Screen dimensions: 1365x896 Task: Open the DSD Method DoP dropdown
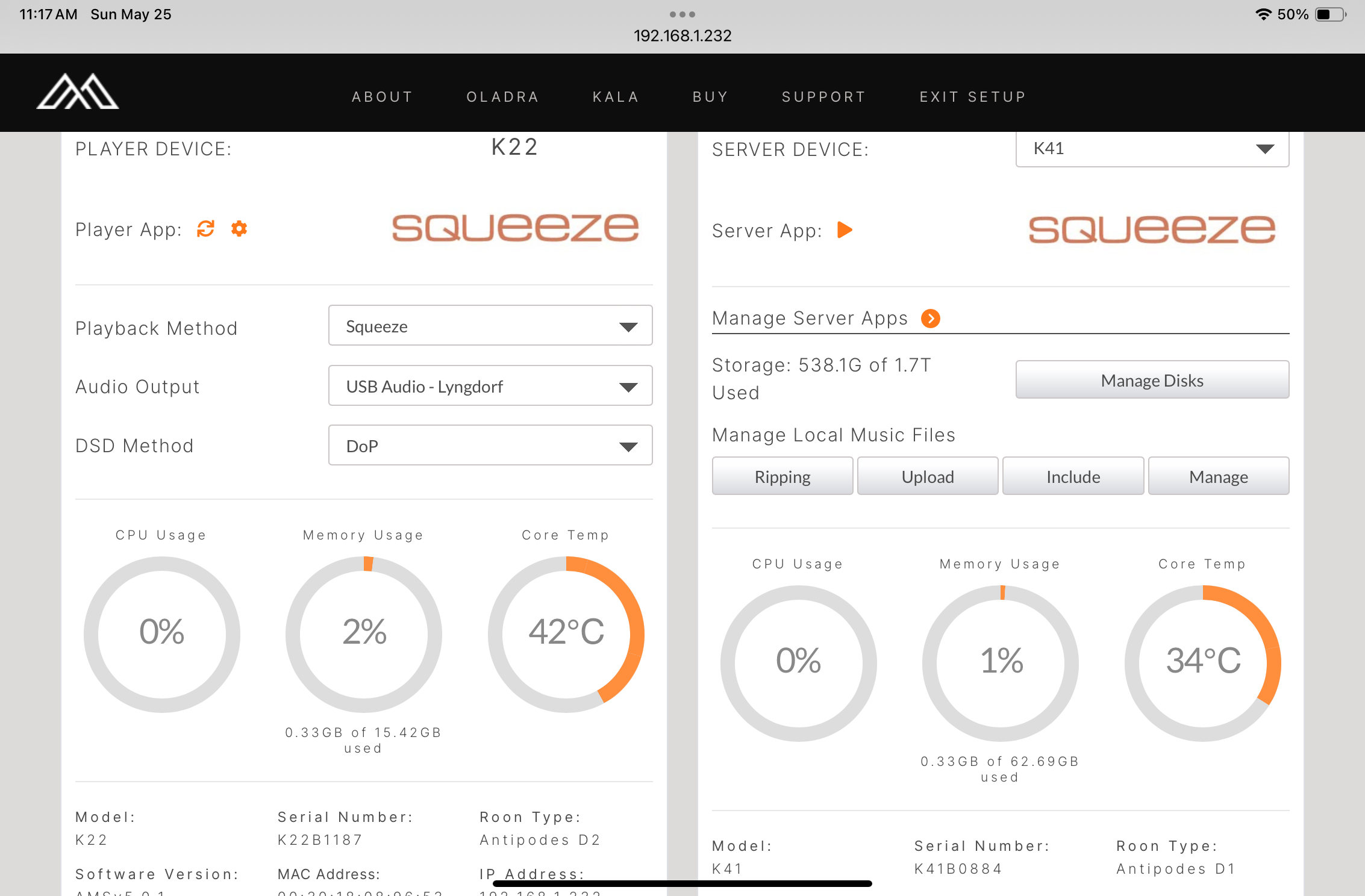point(490,446)
